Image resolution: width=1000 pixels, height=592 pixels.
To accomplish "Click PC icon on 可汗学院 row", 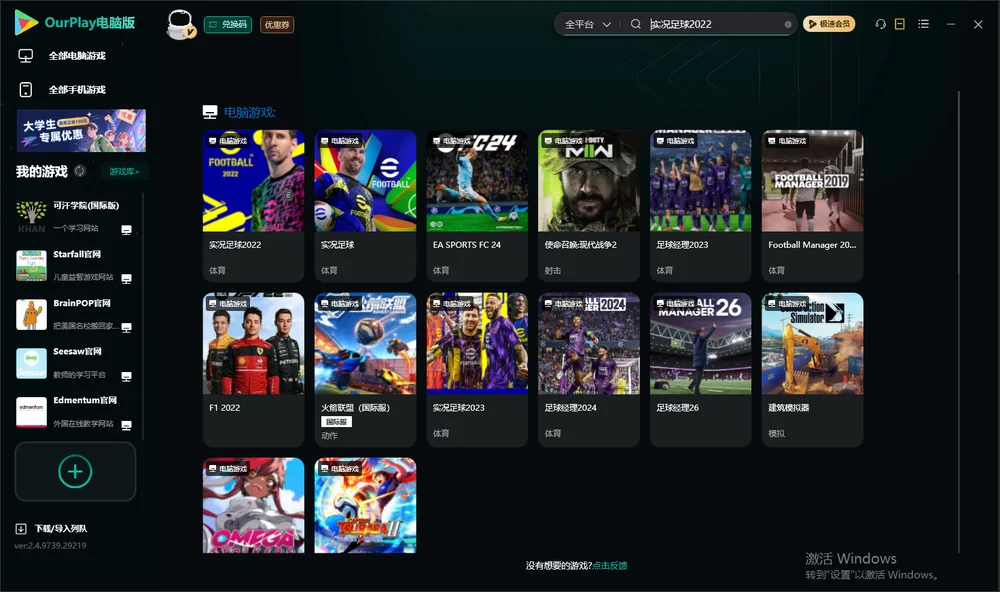I will (x=126, y=230).
